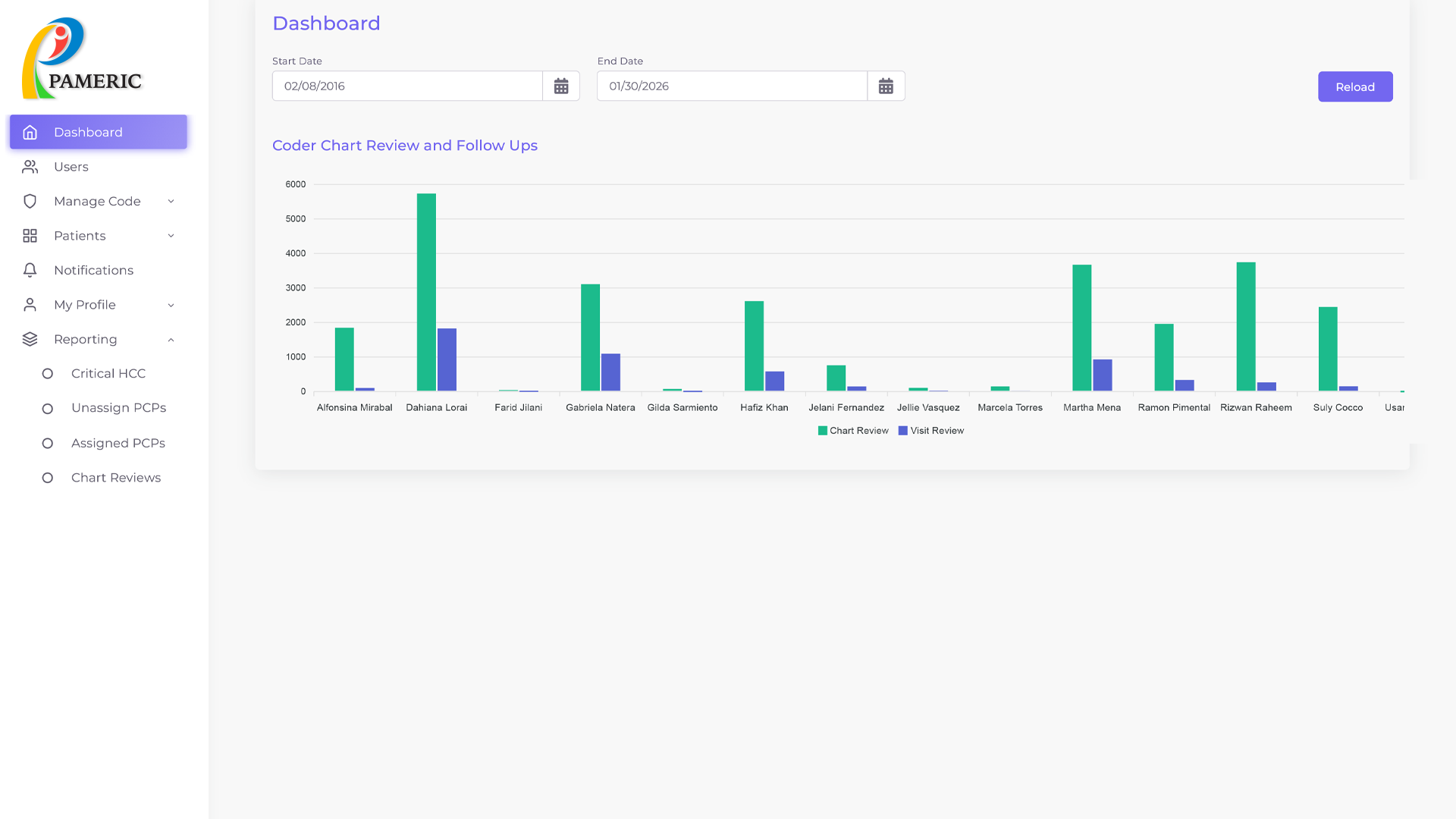
Task: Click the Dashboard home icon in sidebar
Action: point(30,133)
